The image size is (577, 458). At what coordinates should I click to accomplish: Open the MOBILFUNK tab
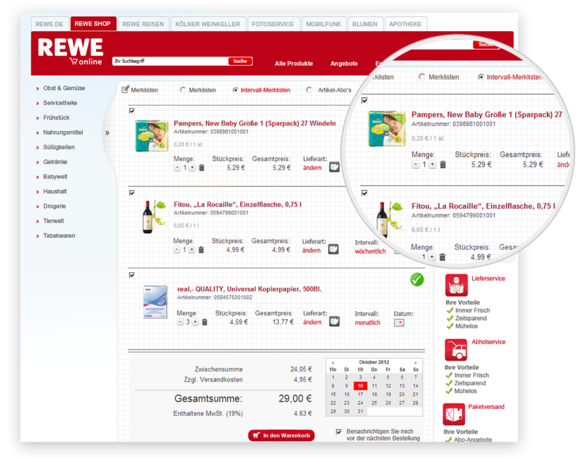[323, 24]
